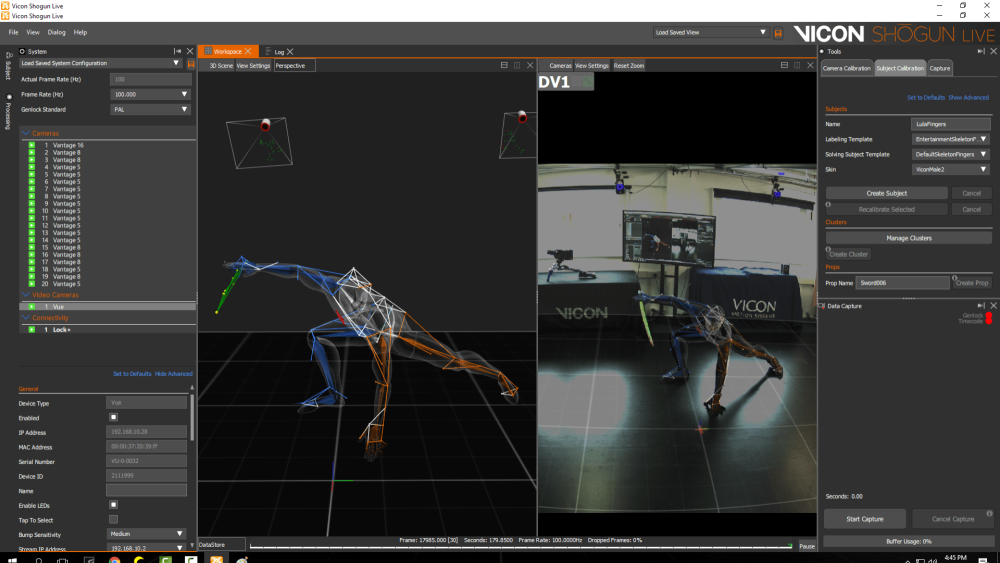1000x563 pixels.
Task: Pin the System panel with the dock icon
Action: coord(178,51)
